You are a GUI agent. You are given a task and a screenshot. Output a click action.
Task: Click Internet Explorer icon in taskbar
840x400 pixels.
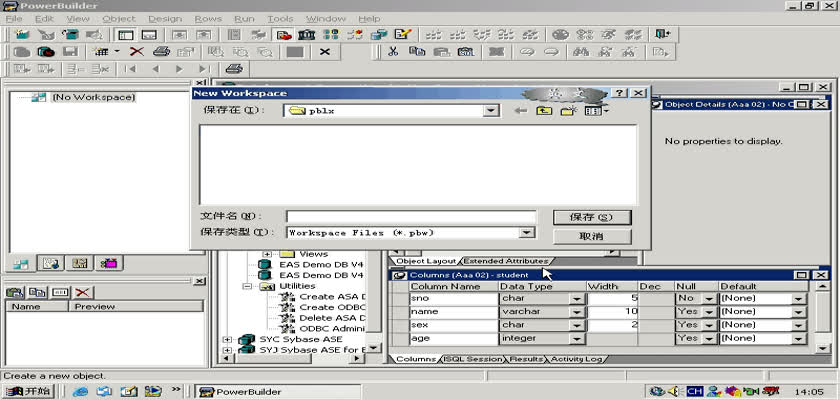tap(80, 391)
